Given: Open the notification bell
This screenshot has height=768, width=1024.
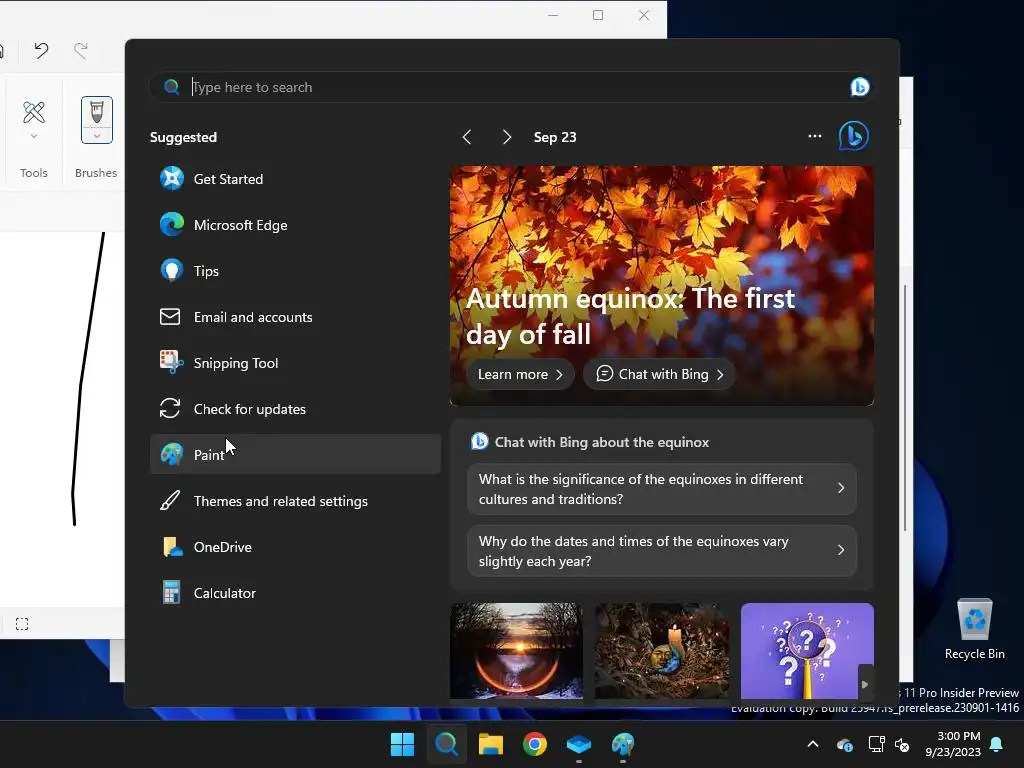Looking at the screenshot, I should 997,744.
